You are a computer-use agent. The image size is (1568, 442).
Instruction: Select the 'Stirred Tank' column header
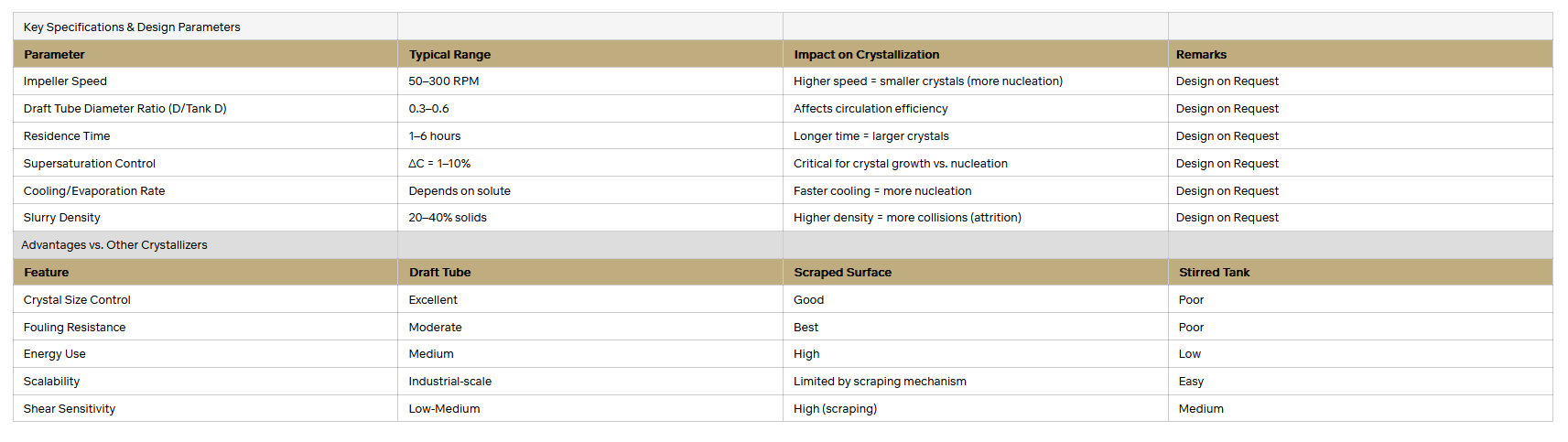point(1214,273)
